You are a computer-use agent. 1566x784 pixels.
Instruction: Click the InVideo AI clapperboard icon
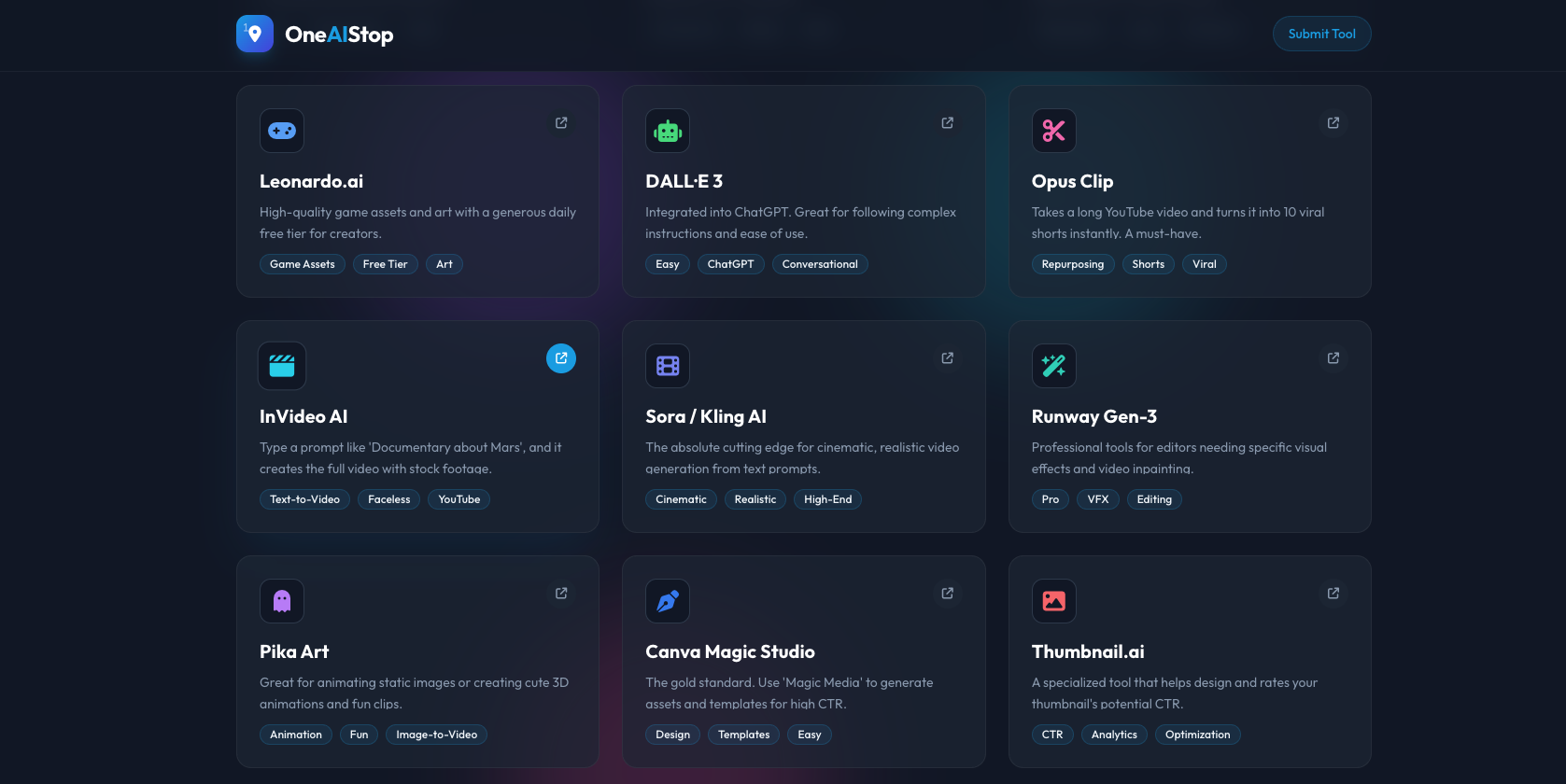282,366
